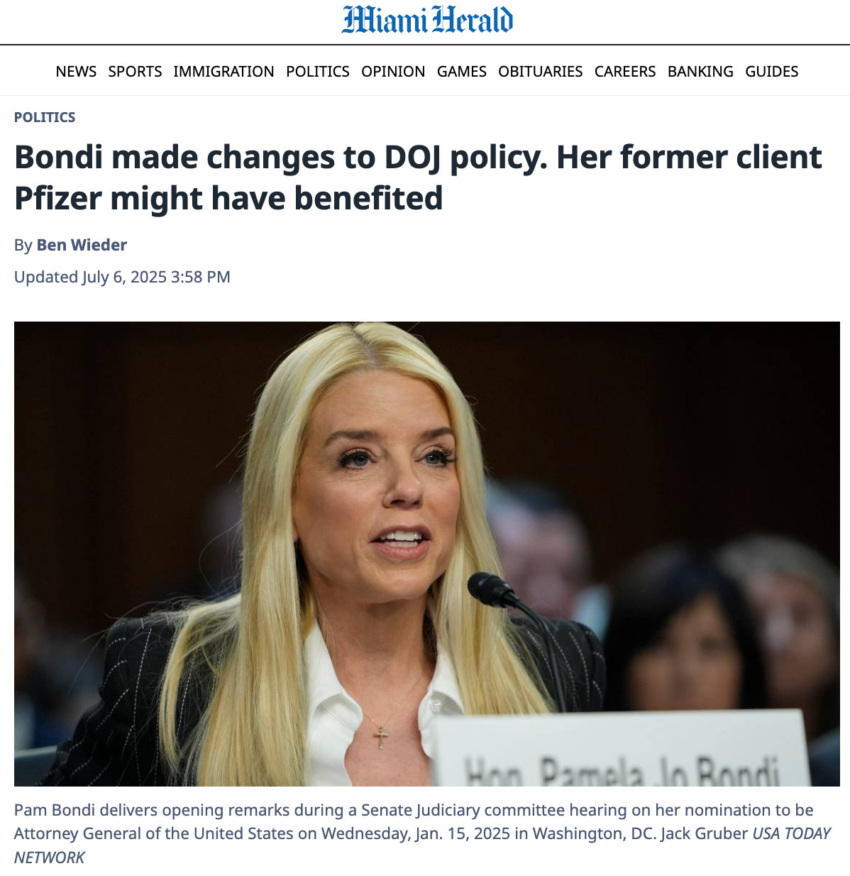
Task: Open the NEWS section
Action: pyautogui.click(x=76, y=72)
